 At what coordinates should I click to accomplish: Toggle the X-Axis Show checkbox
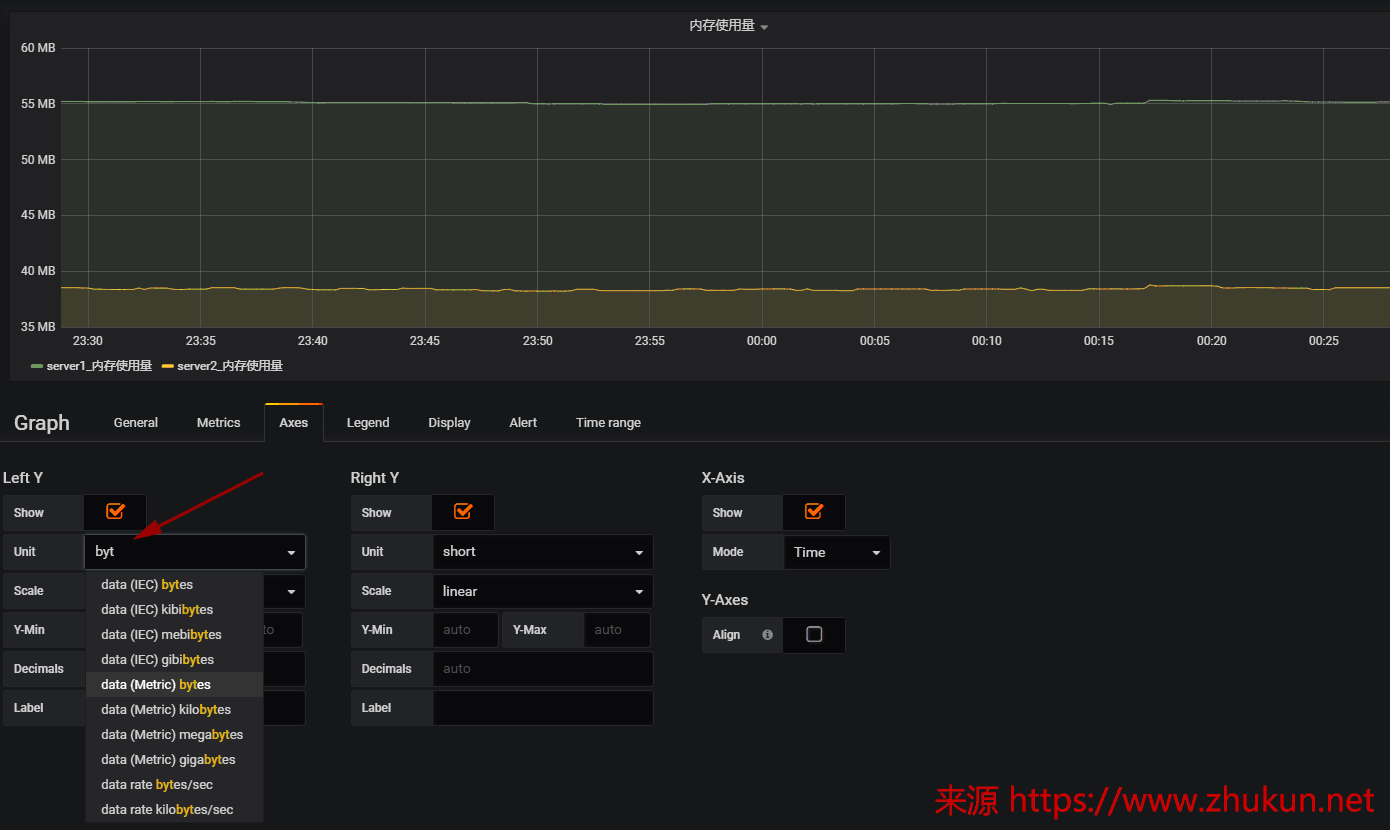(x=814, y=512)
